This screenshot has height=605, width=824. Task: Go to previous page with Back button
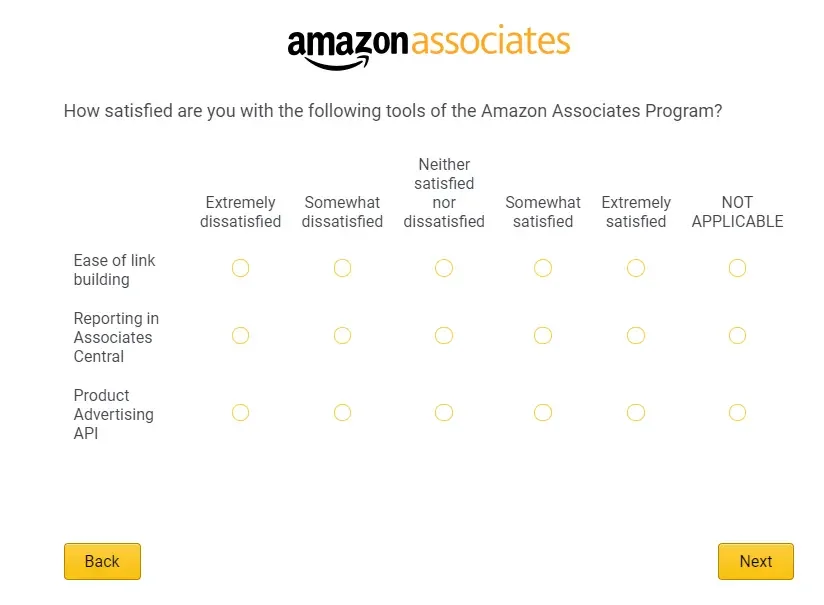(102, 562)
